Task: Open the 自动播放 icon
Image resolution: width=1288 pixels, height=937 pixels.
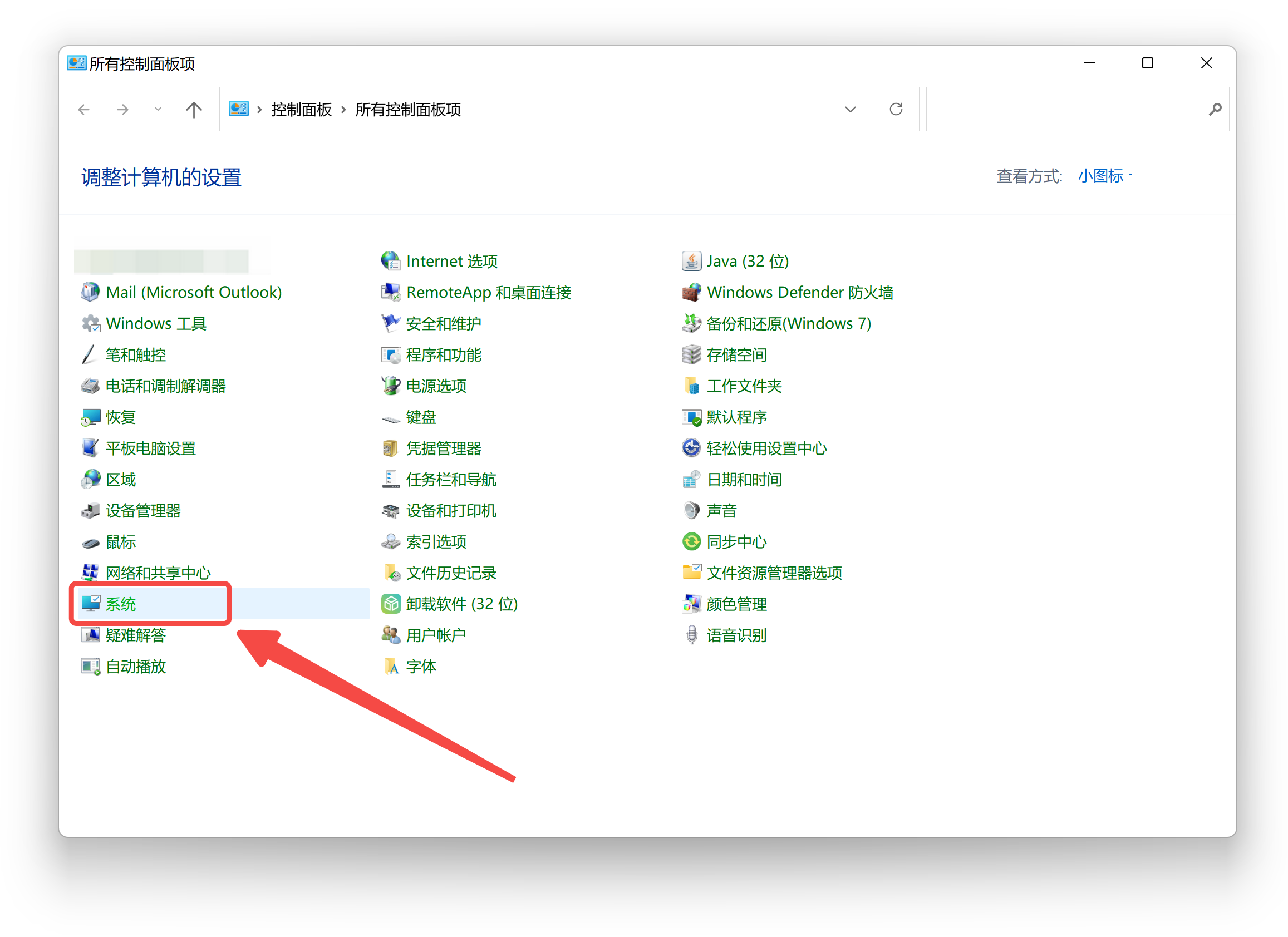Action: 90,666
